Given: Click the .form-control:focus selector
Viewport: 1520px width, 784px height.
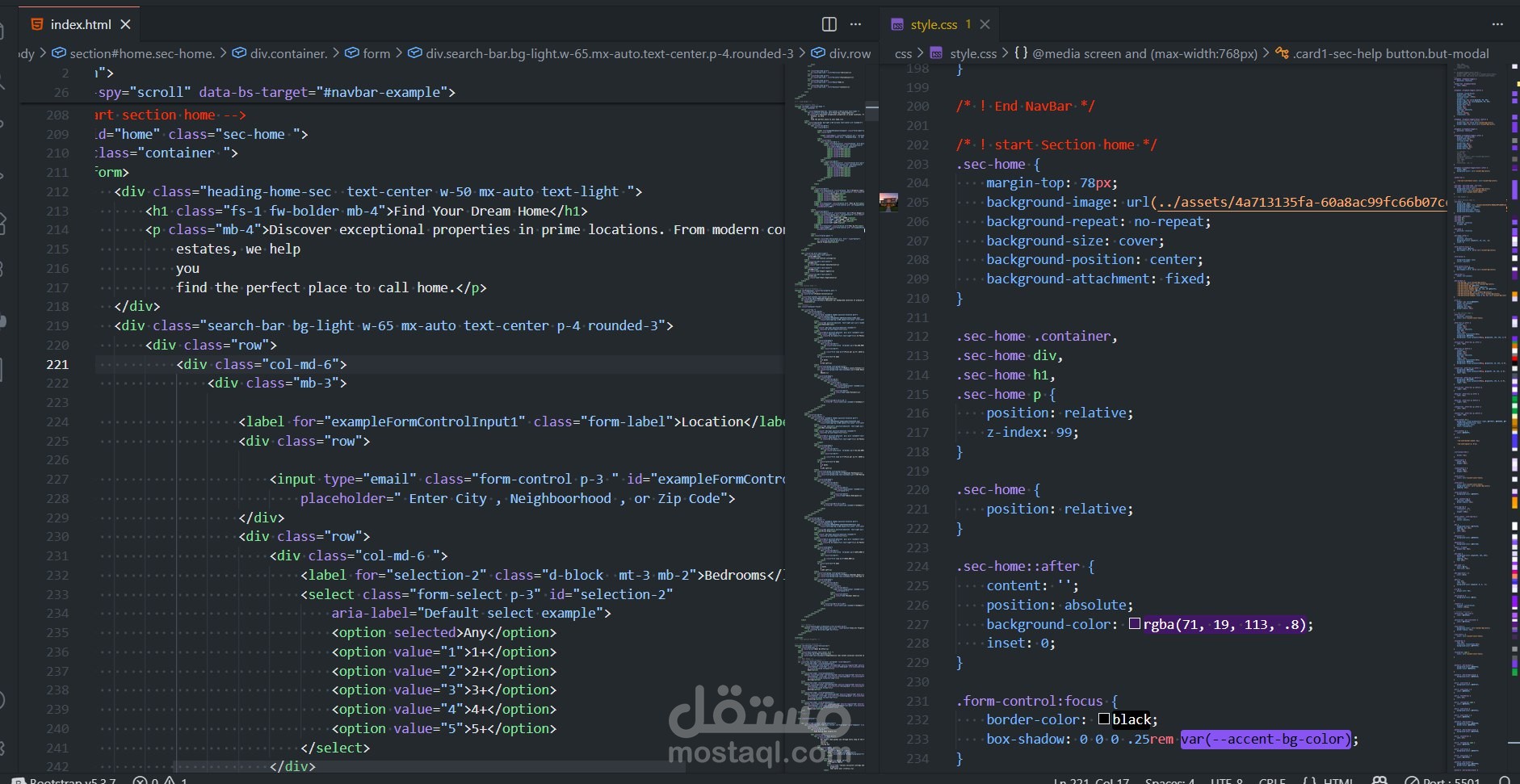Looking at the screenshot, I should point(1029,701).
